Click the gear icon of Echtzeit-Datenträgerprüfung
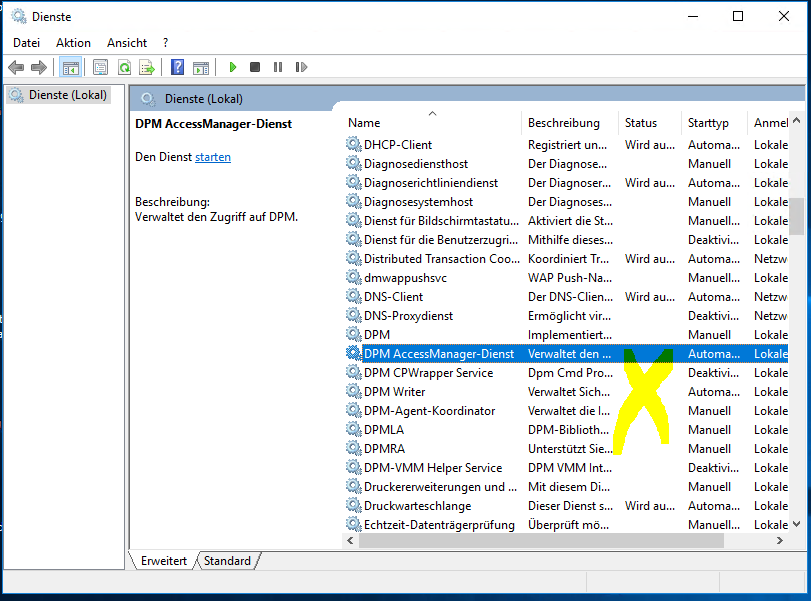This screenshot has height=601, width=811. [x=354, y=524]
